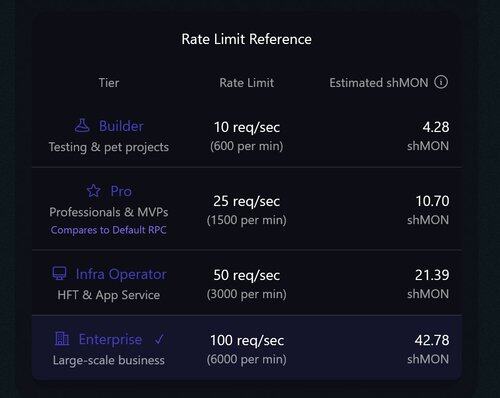
Task: Click the Tier column header
Action: pyautogui.click(x=109, y=83)
